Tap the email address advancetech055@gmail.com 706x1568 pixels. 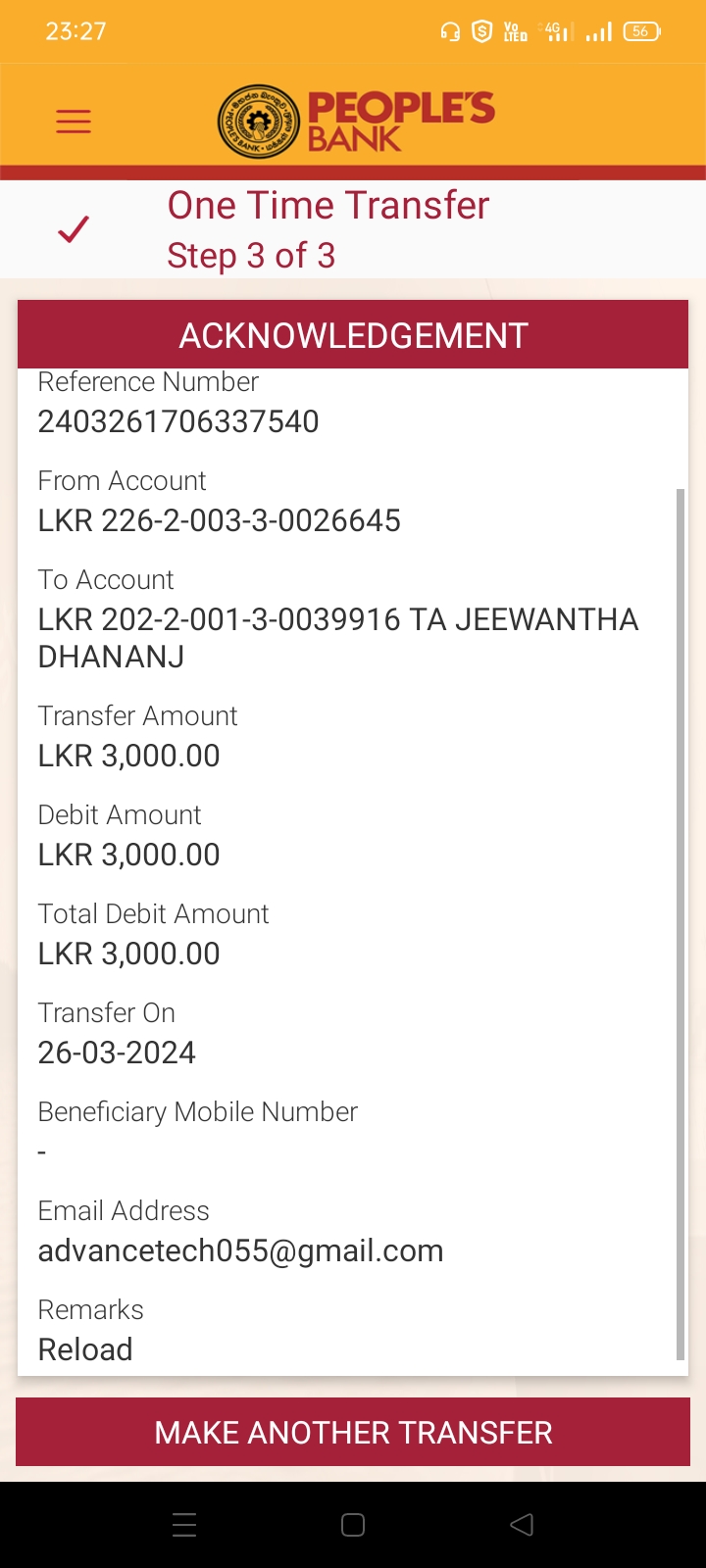pyautogui.click(x=240, y=1250)
